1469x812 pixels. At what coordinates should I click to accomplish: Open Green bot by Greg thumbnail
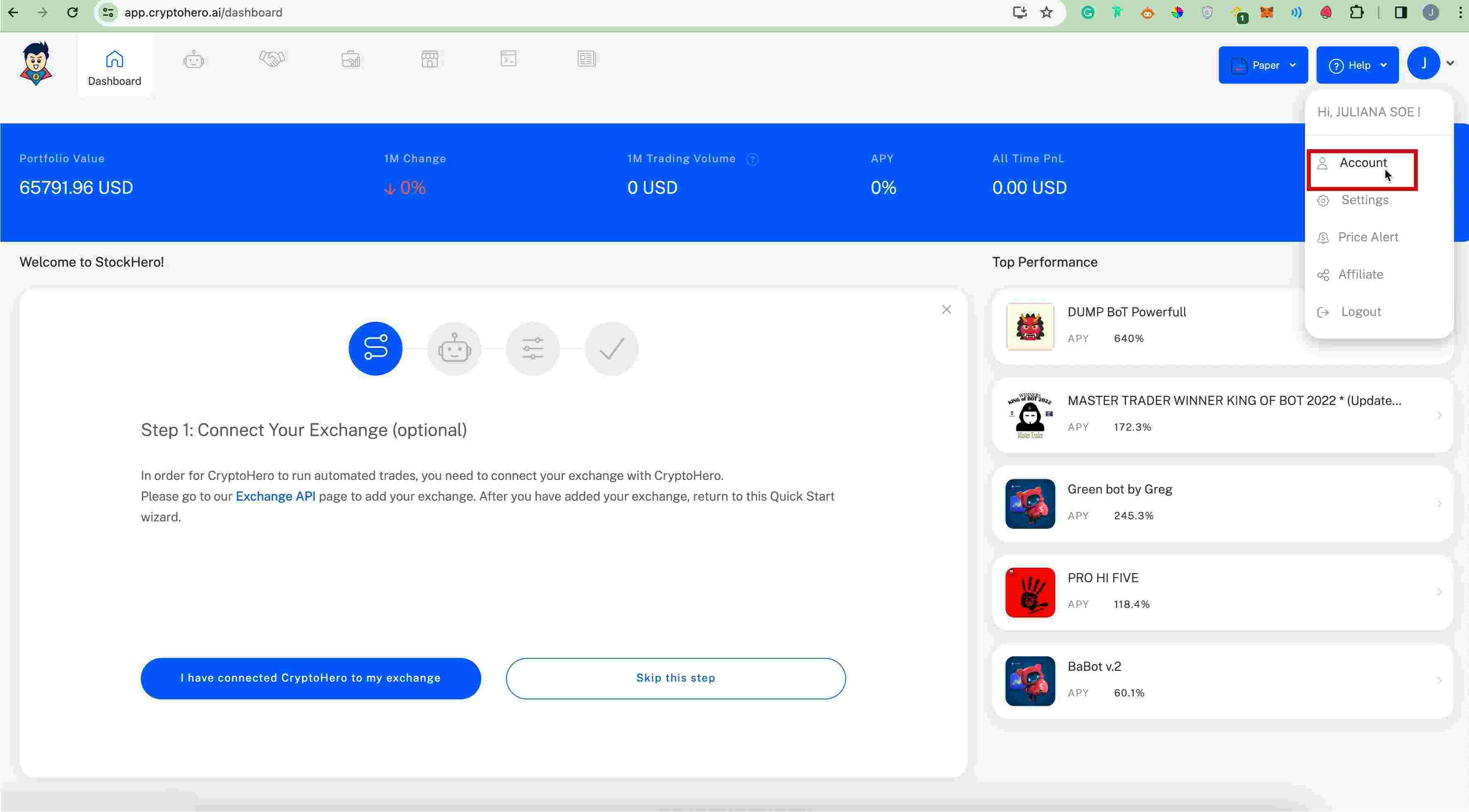click(1030, 504)
